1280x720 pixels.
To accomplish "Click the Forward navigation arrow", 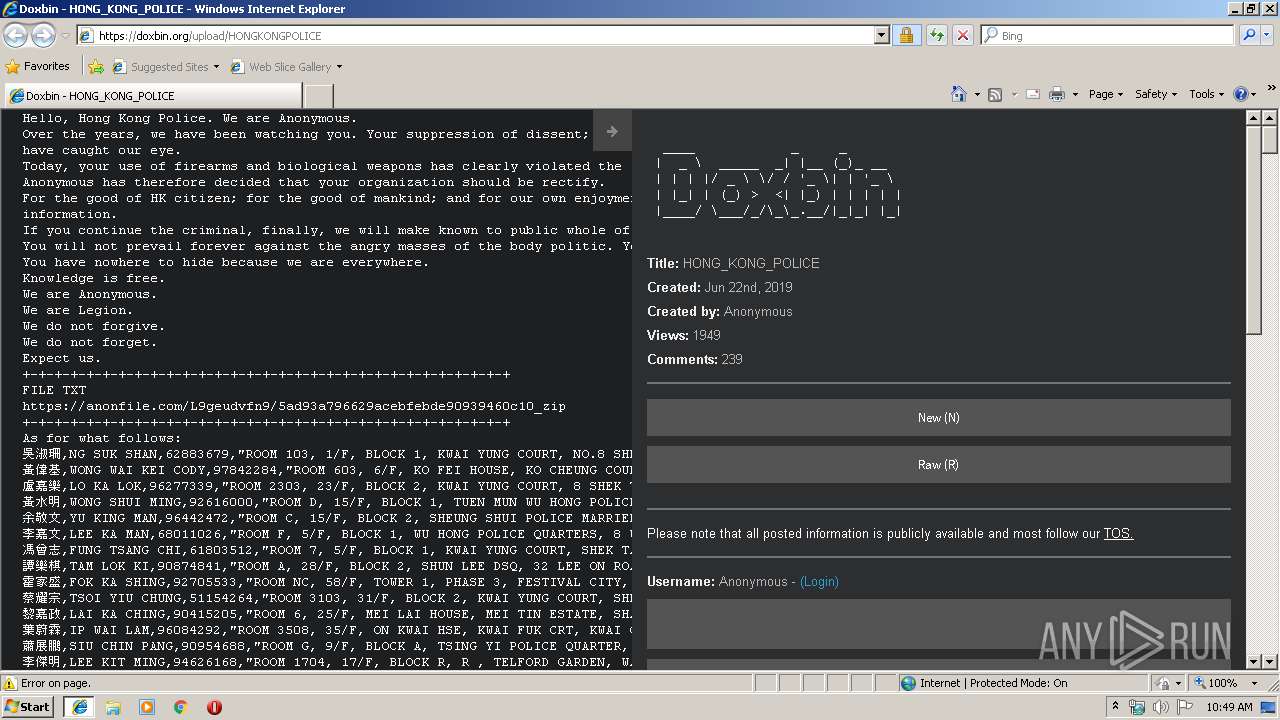I will pos(43,36).
